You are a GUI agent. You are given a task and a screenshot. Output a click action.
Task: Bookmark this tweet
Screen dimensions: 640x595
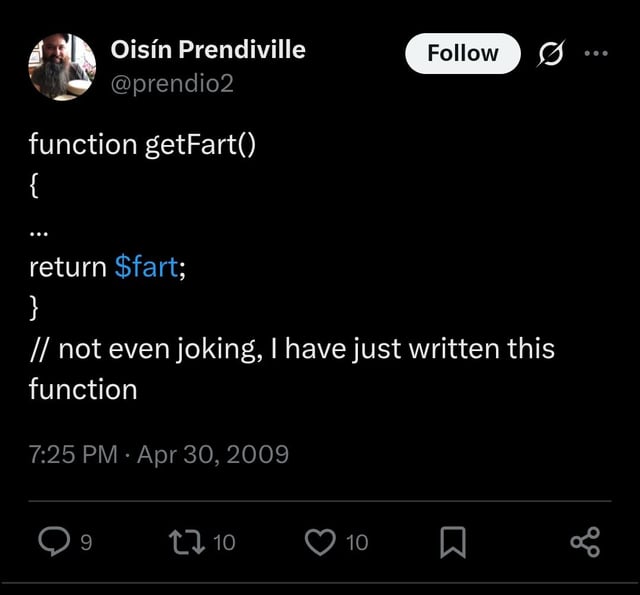click(453, 542)
